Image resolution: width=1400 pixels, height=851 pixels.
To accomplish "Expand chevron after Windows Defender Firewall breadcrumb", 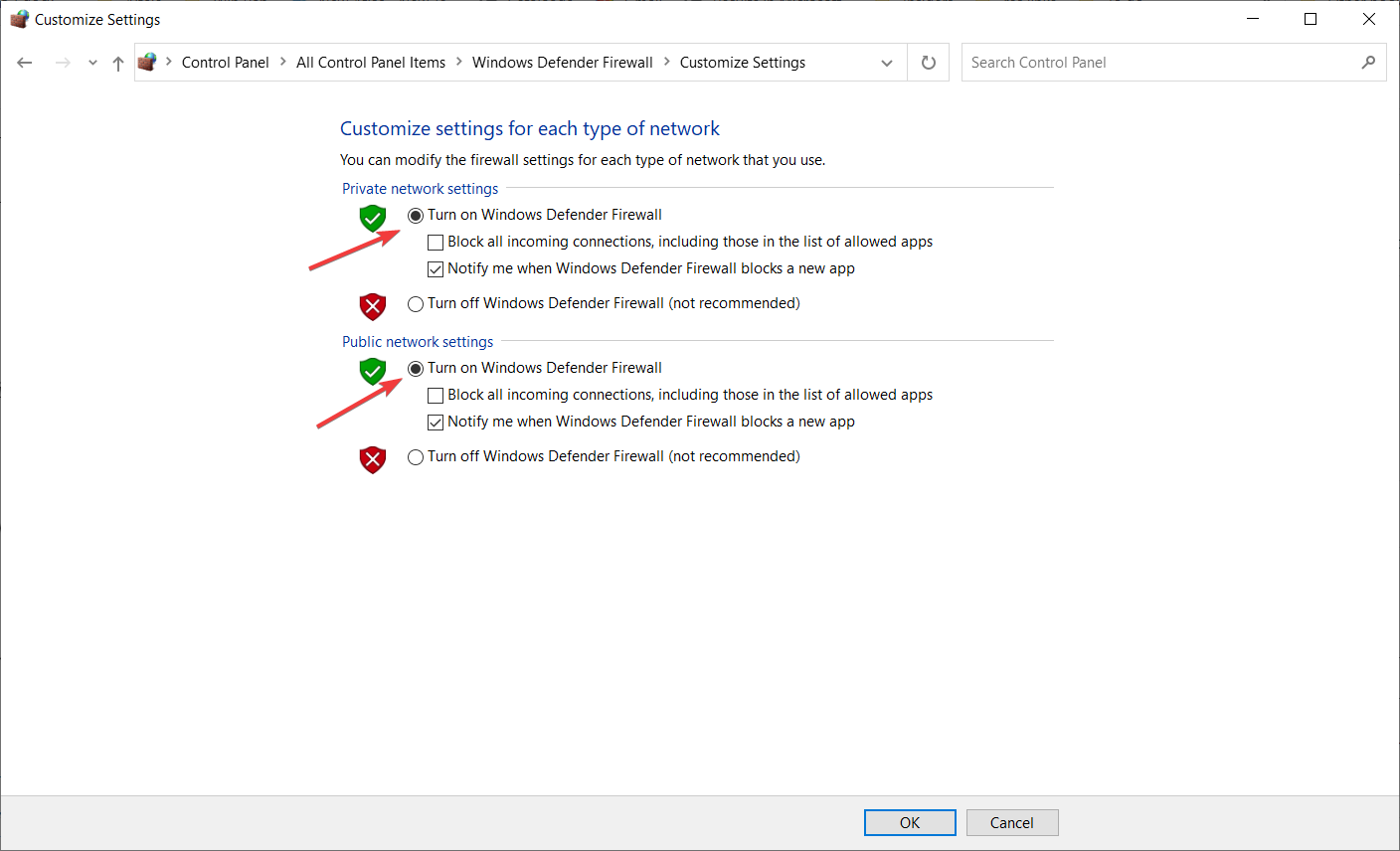I will [x=666, y=62].
